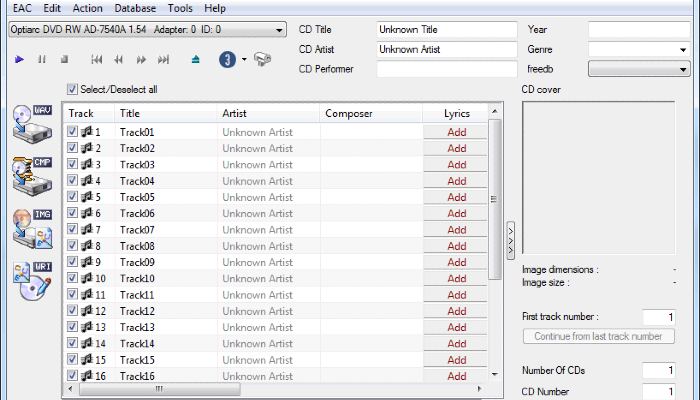Open the Tools menu
Viewport: 700px width, 400px height.
180,8
